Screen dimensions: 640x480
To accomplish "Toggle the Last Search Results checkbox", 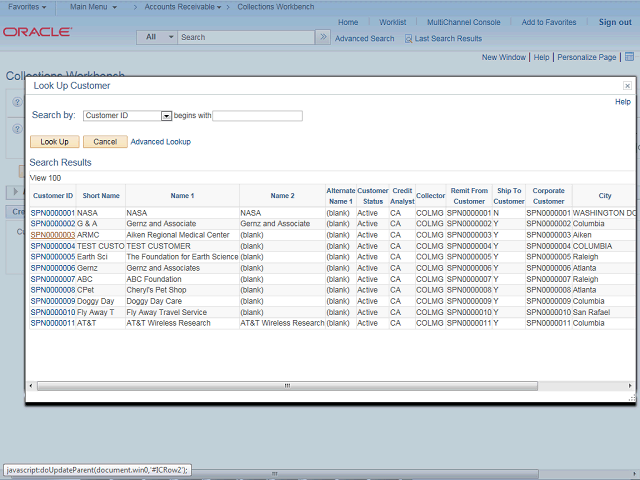I will [x=408, y=38].
